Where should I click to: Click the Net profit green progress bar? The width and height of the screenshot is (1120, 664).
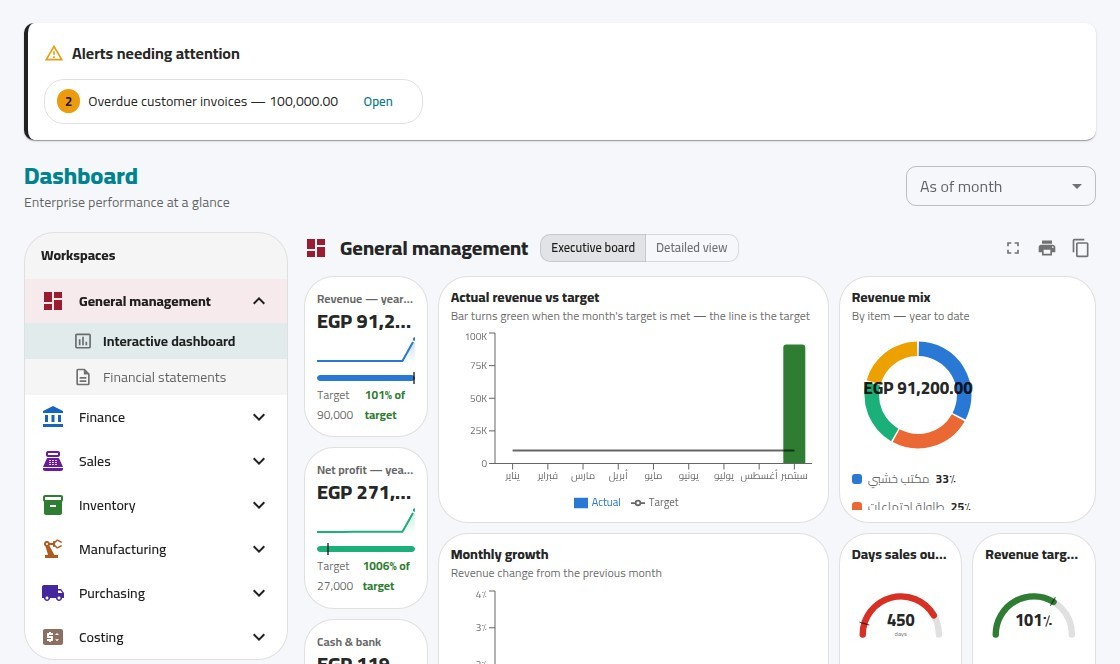tap(366, 549)
